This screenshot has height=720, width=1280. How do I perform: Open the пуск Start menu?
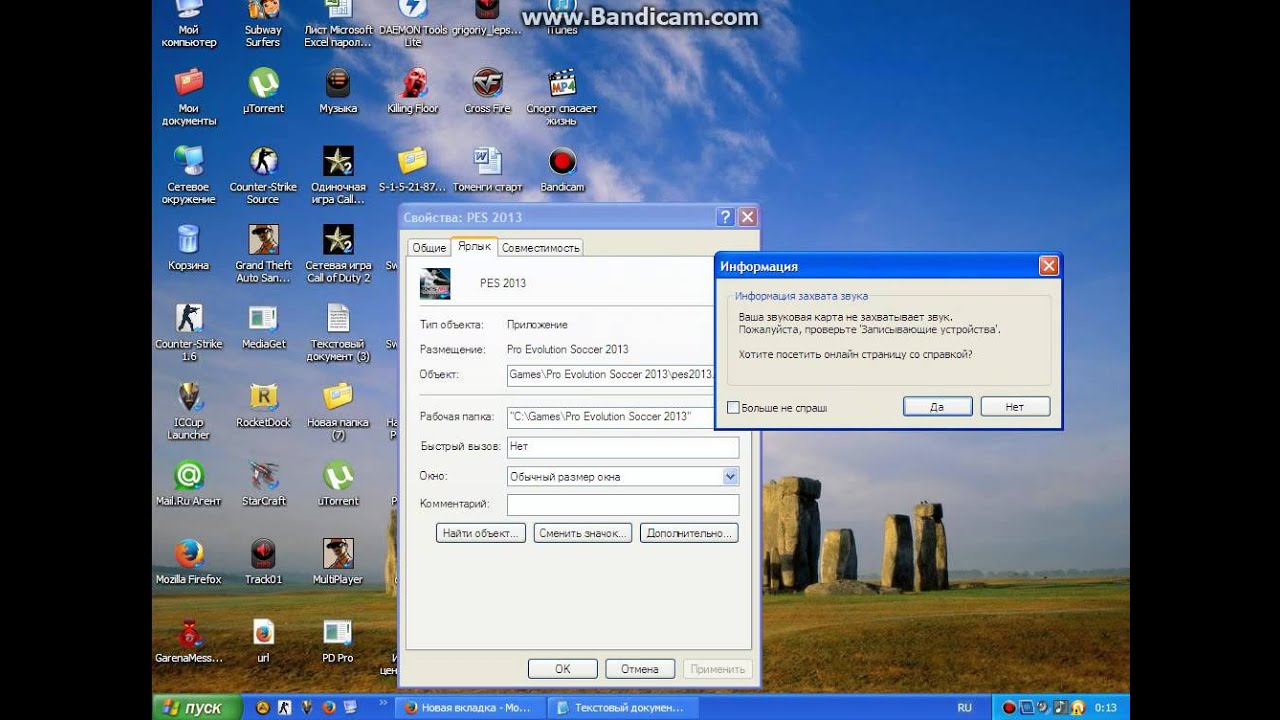[x=197, y=707]
